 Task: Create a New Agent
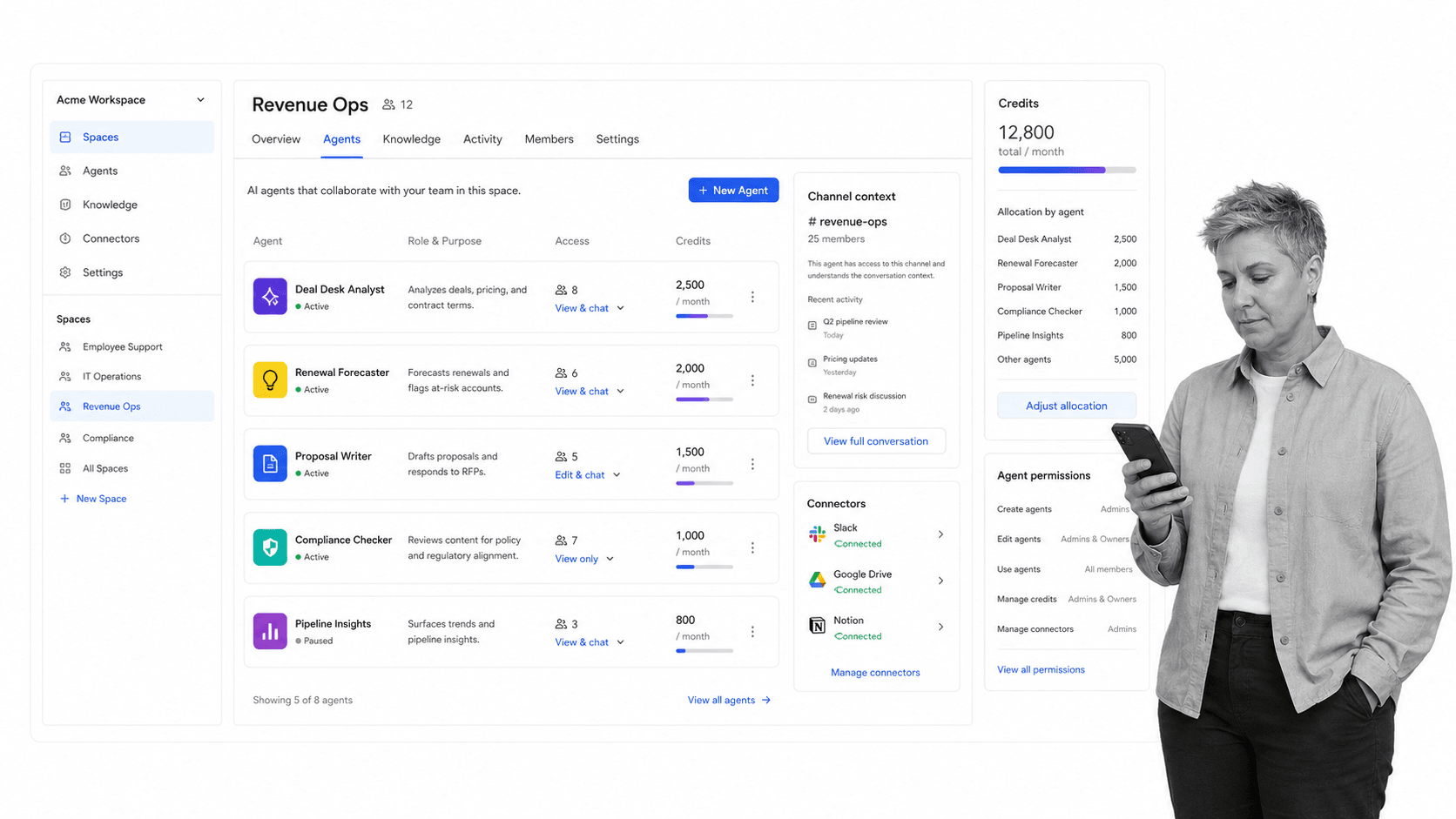pos(733,191)
